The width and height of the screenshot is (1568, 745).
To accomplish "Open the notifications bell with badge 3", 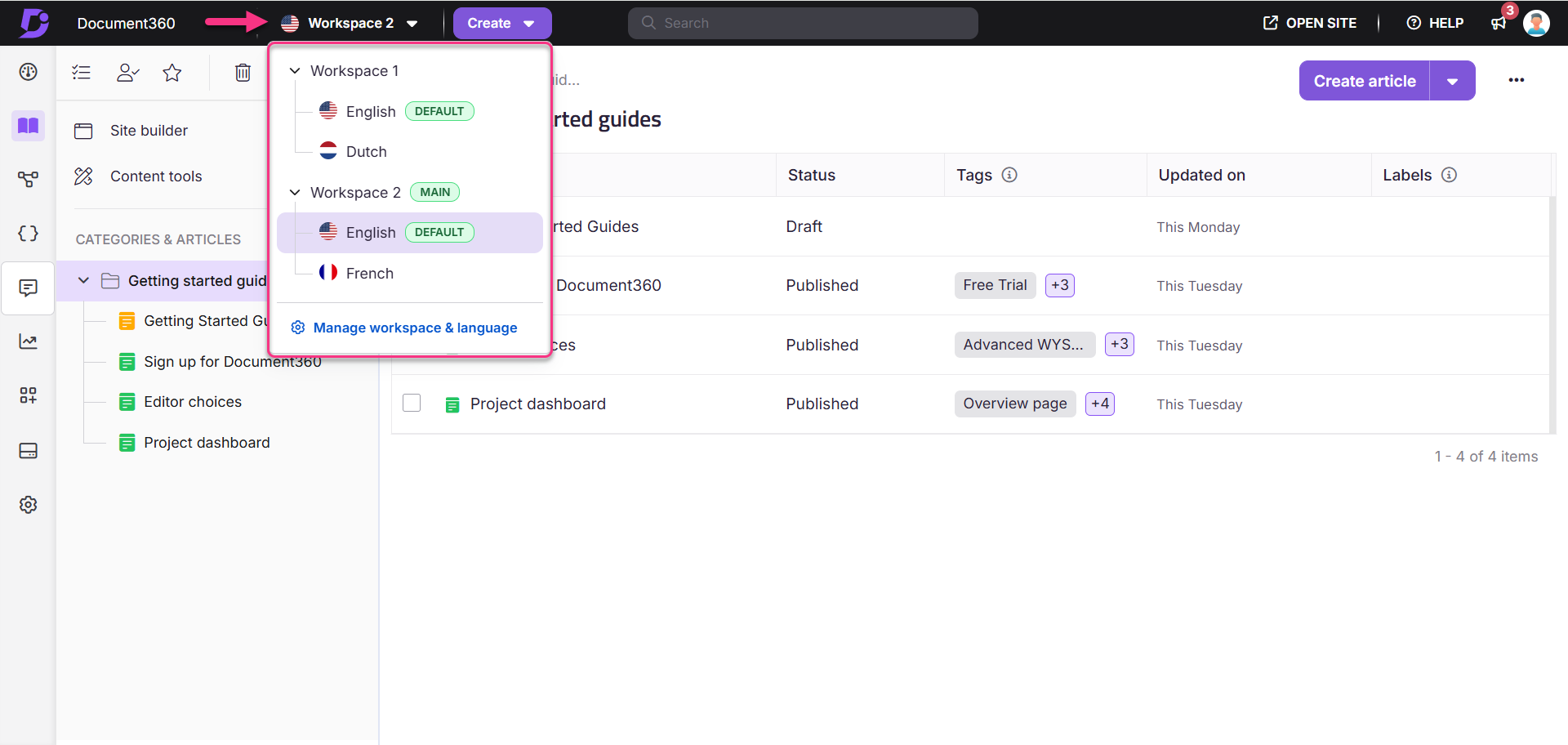I will click(1499, 22).
